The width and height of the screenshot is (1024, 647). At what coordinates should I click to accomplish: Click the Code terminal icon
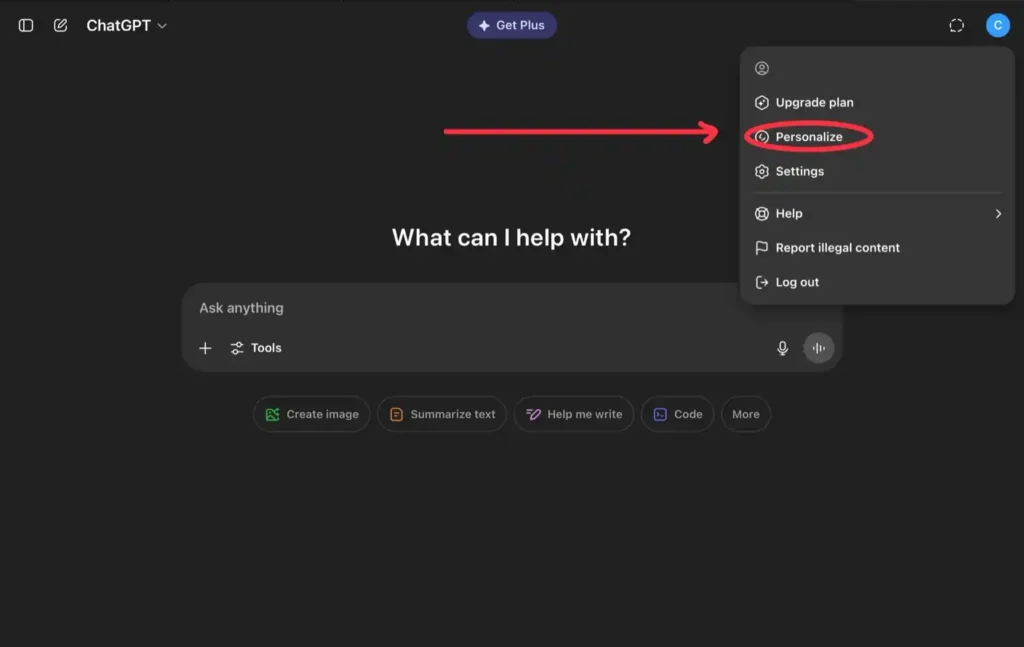[660, 414]
